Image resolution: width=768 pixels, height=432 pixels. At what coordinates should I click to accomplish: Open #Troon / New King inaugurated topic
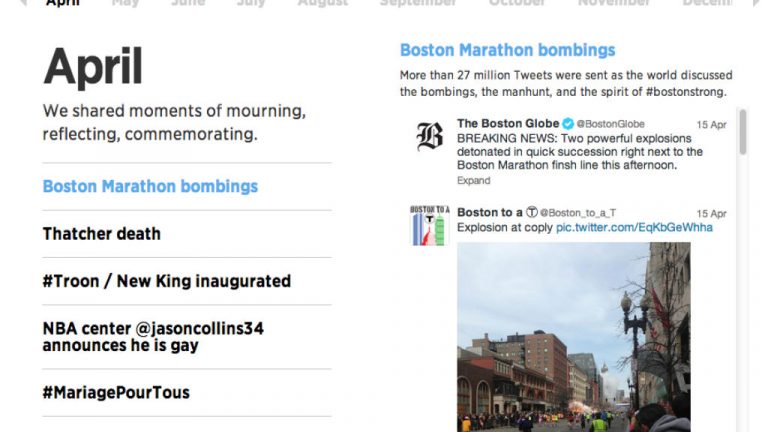click(x=167, y=281)
